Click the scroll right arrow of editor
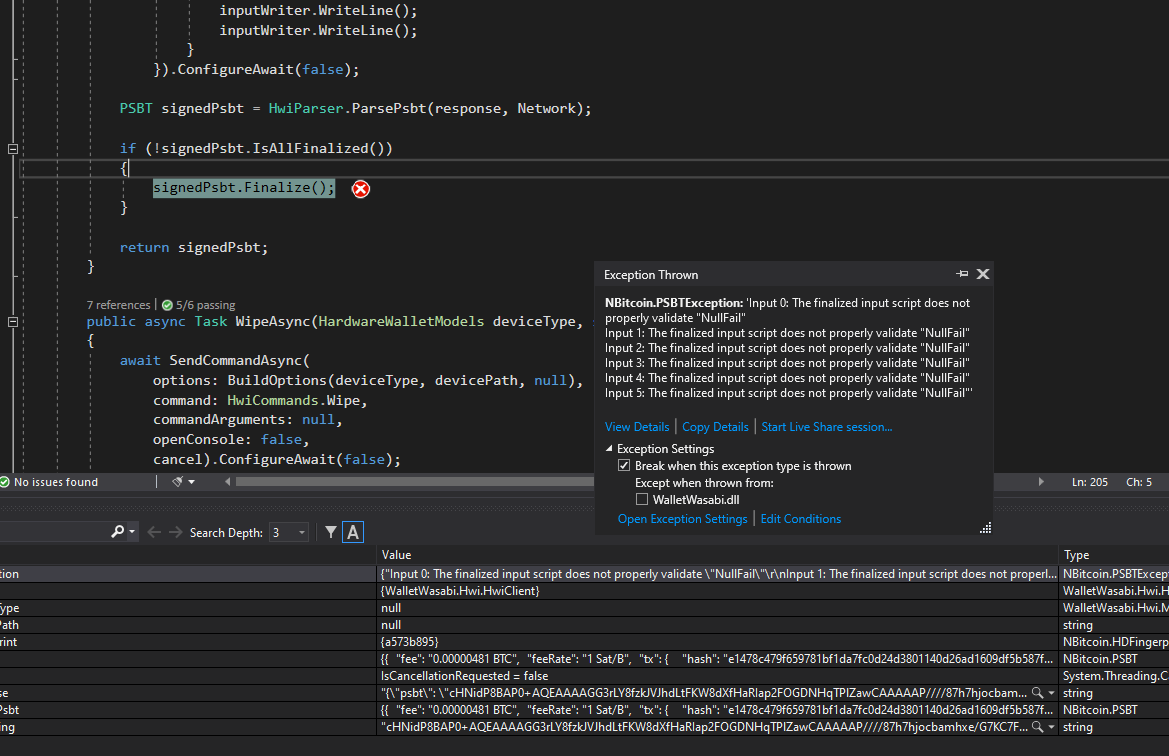Viewport: 1169px width, 756px height. [x=1041, y=482]
